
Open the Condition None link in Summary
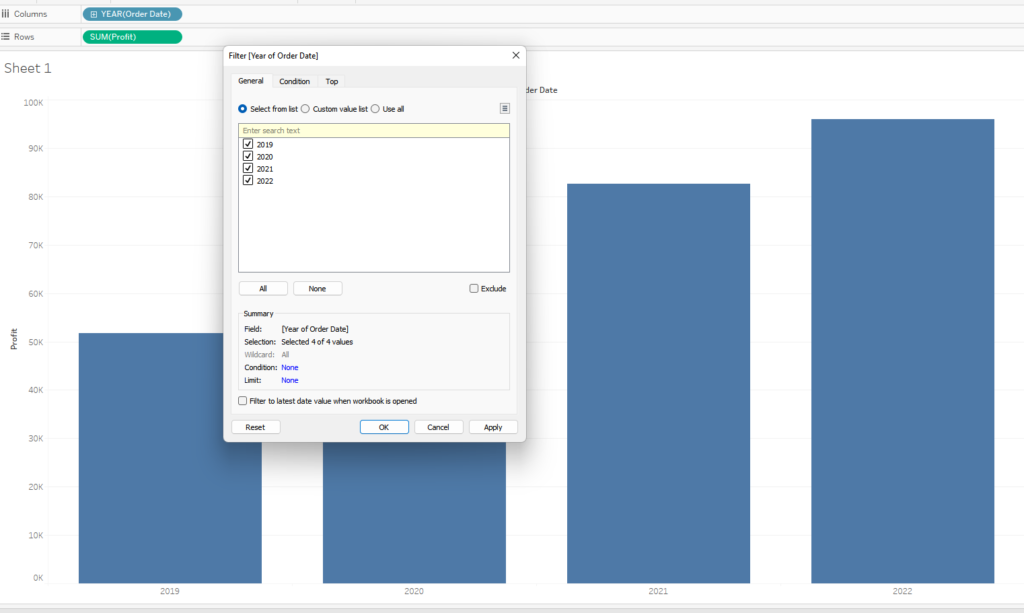point(290,368)
